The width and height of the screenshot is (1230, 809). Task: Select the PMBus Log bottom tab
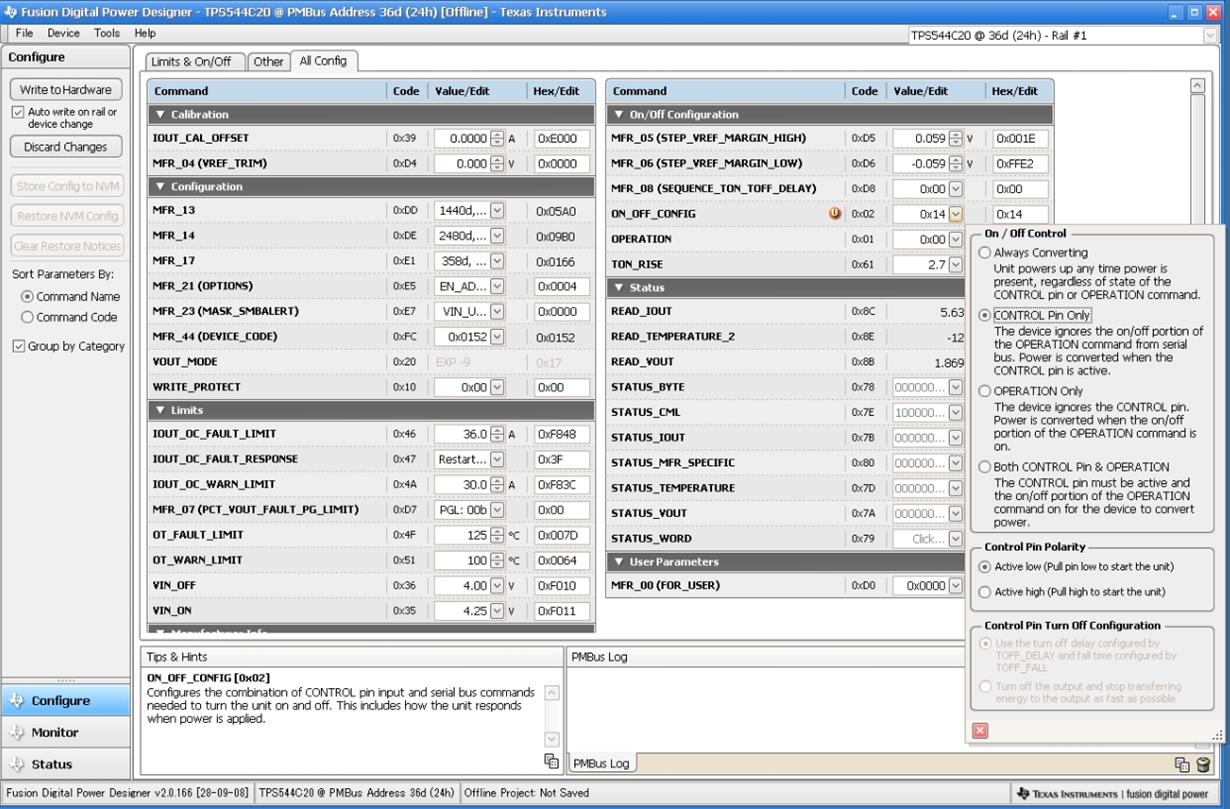601,764
